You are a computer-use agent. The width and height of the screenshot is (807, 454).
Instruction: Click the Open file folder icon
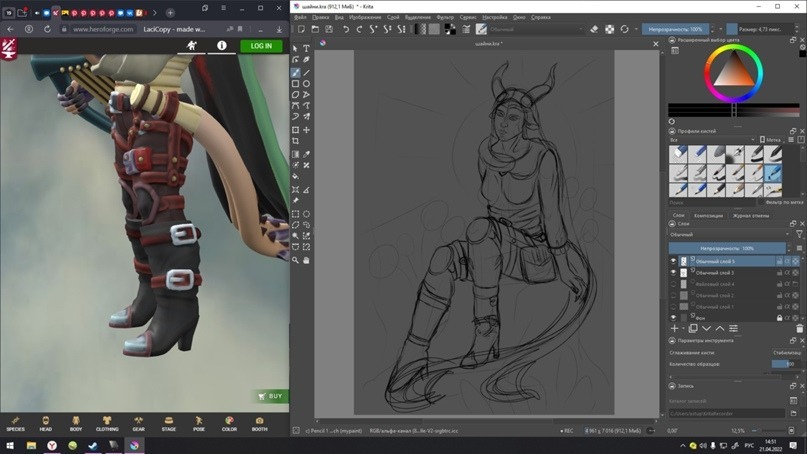tap(315, 29)
